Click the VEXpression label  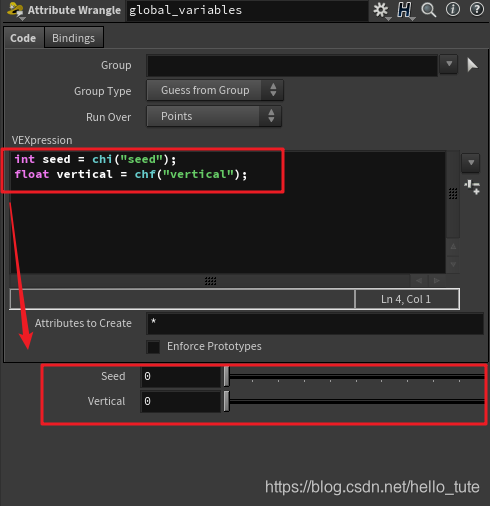pos(42,140)
